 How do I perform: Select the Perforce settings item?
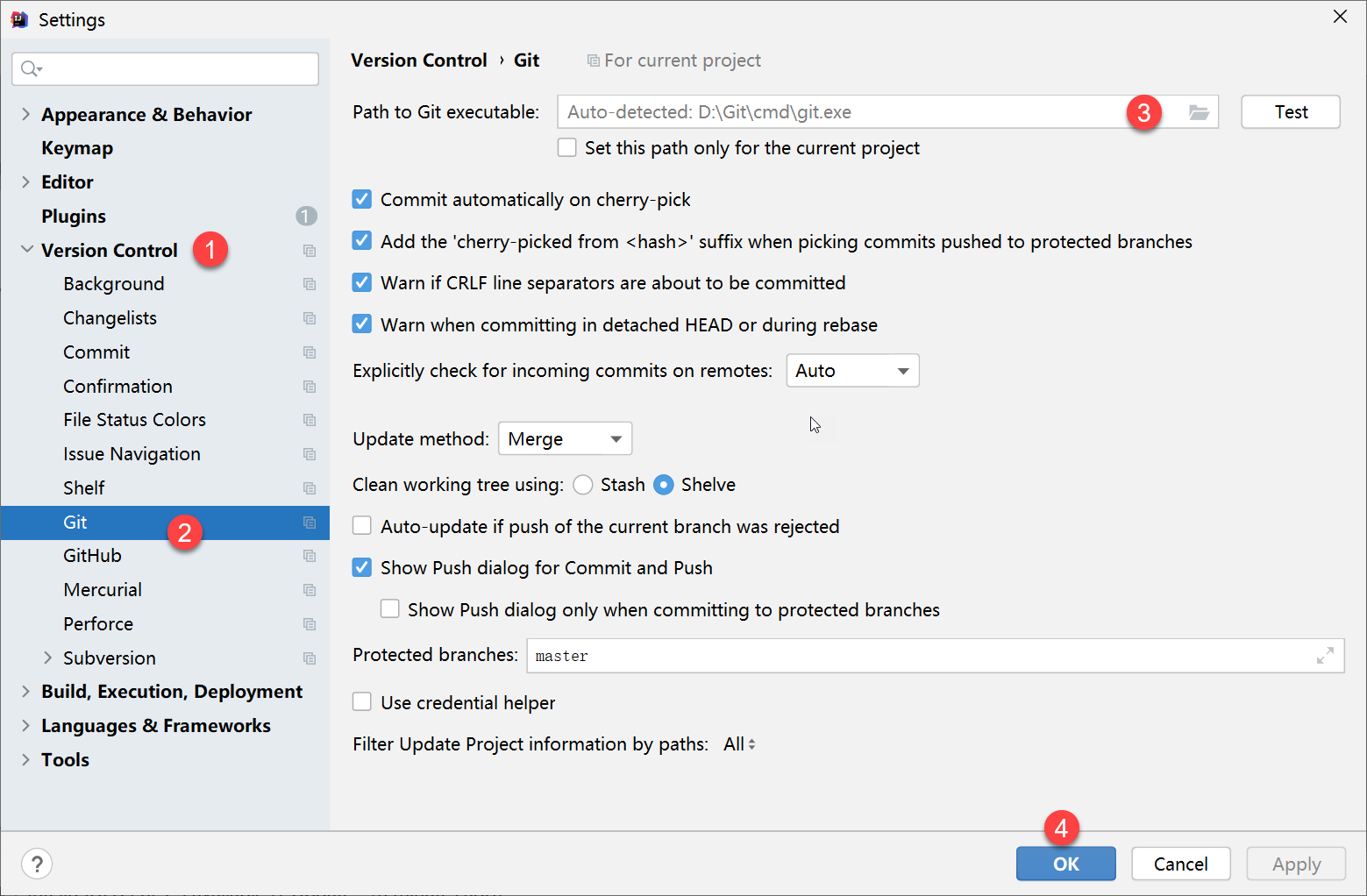click(98, 624)
